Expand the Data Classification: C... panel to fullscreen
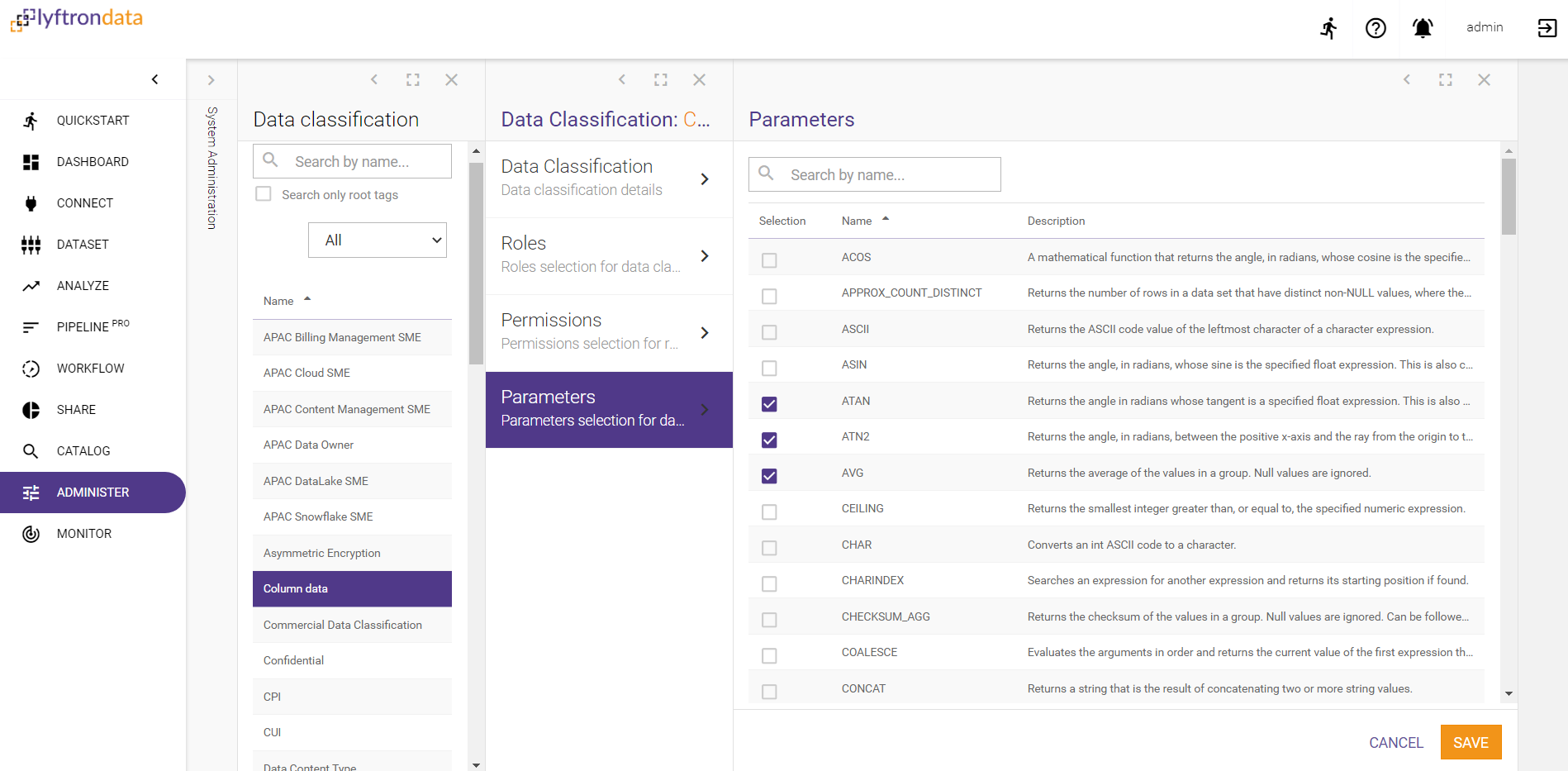This screenshot has height=771, width=1568. [x=661, y=79]
